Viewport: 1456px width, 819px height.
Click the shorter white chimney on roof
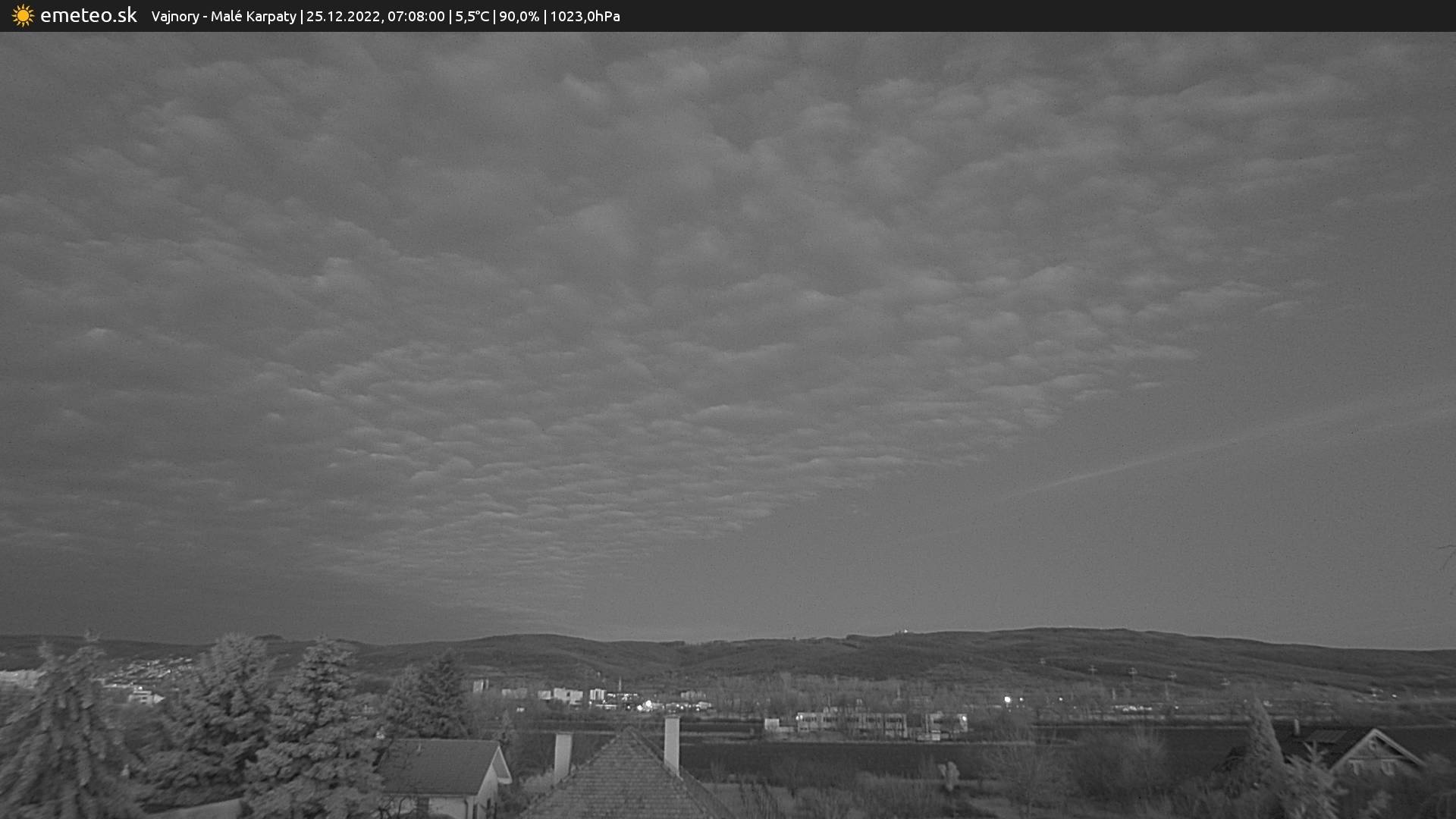pos(563,755)
